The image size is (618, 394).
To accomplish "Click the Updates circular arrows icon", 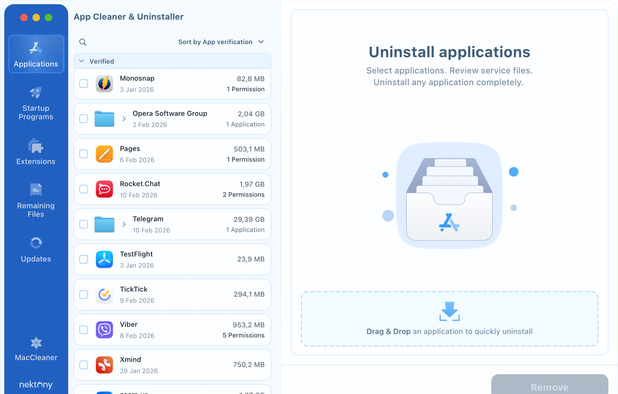I will [x=36, y=243].
